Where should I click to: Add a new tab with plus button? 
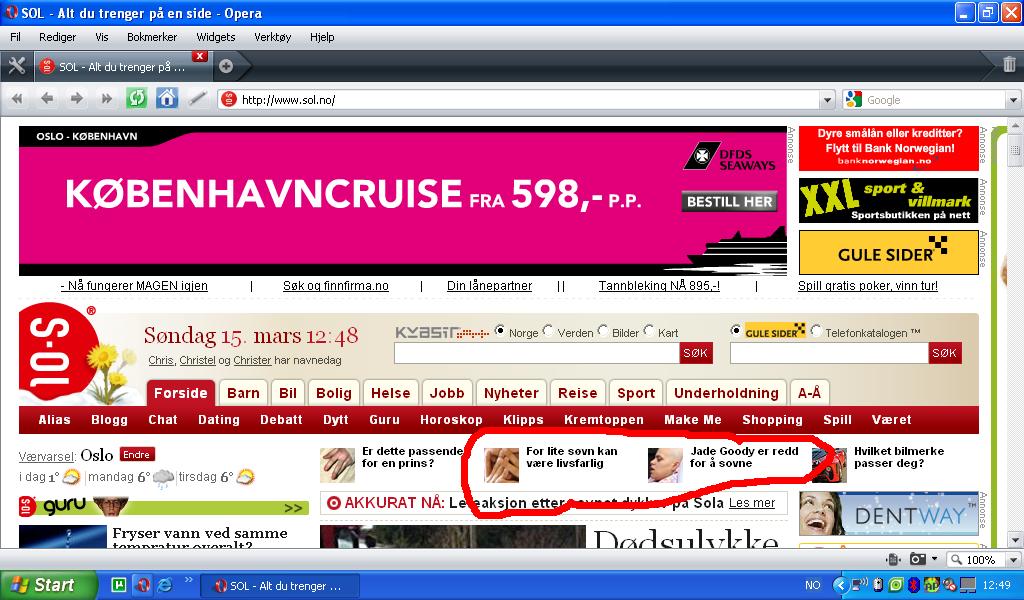pyautogui.click(x=226, y=66)
